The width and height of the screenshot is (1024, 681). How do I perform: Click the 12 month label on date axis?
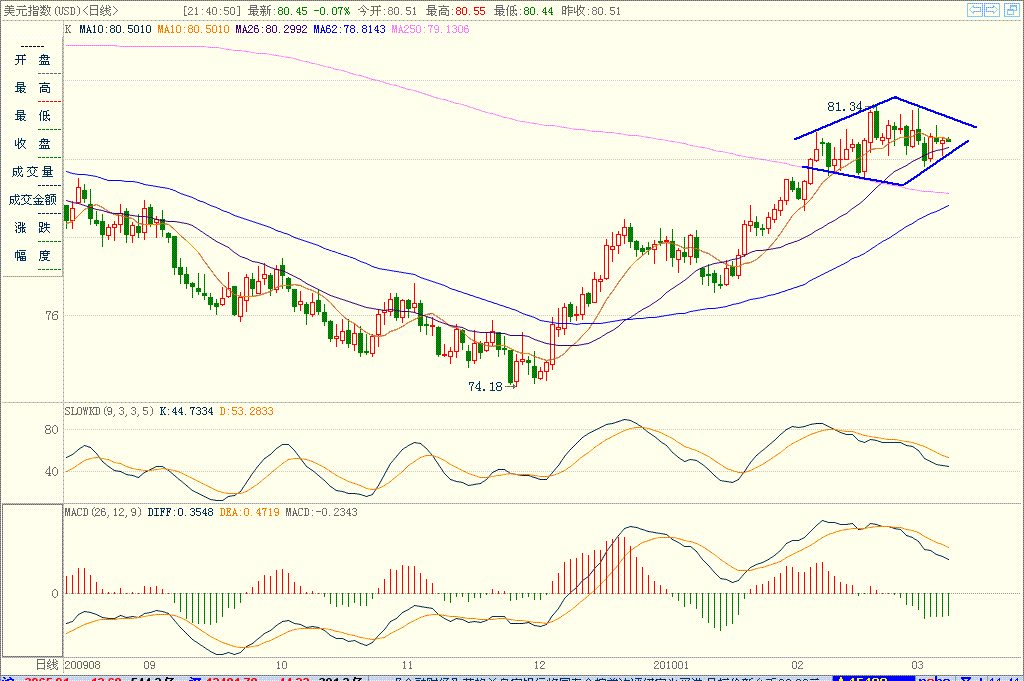click(539, 665)
